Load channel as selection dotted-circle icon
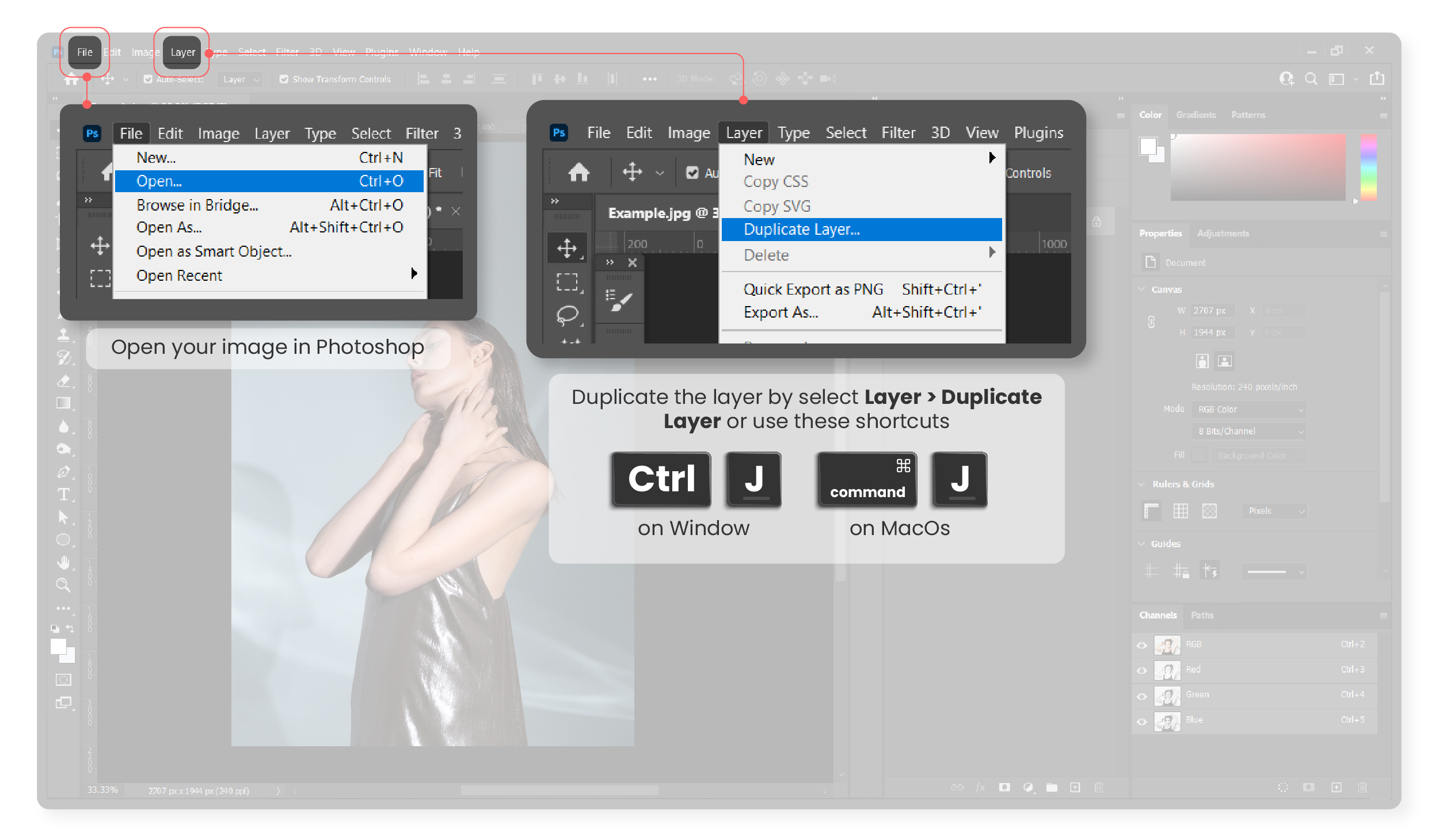This screenshot has width=1439, height=840. 1283,787
